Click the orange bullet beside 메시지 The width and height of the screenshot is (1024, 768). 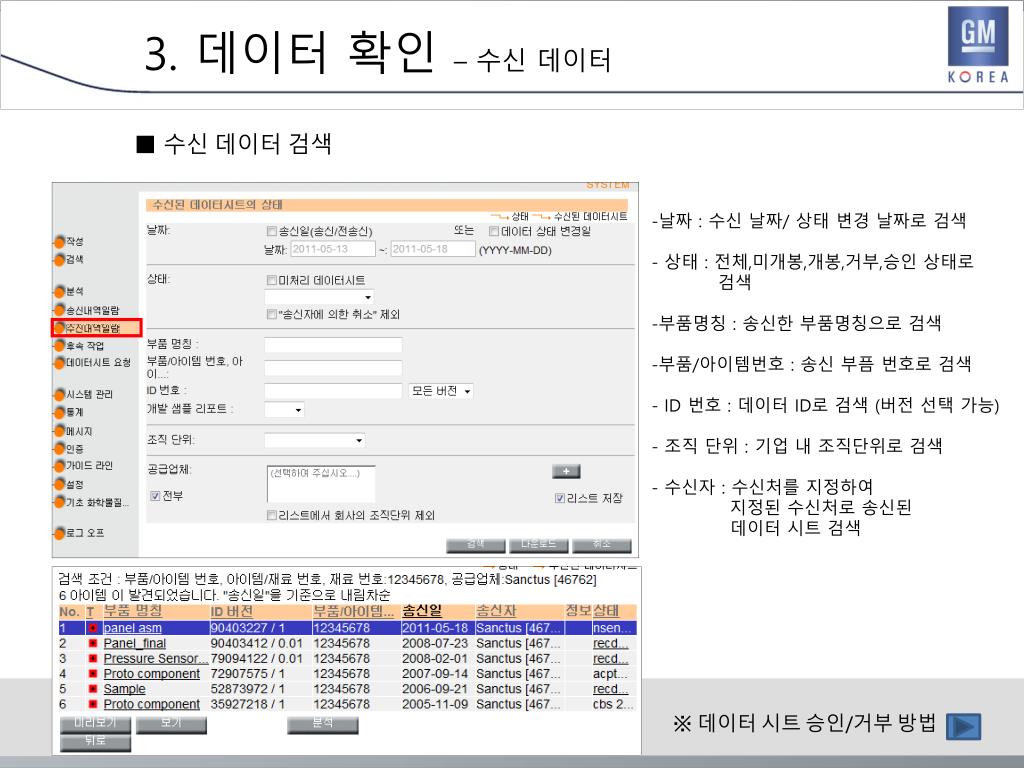pyautogui.click(x=59, y=431)
